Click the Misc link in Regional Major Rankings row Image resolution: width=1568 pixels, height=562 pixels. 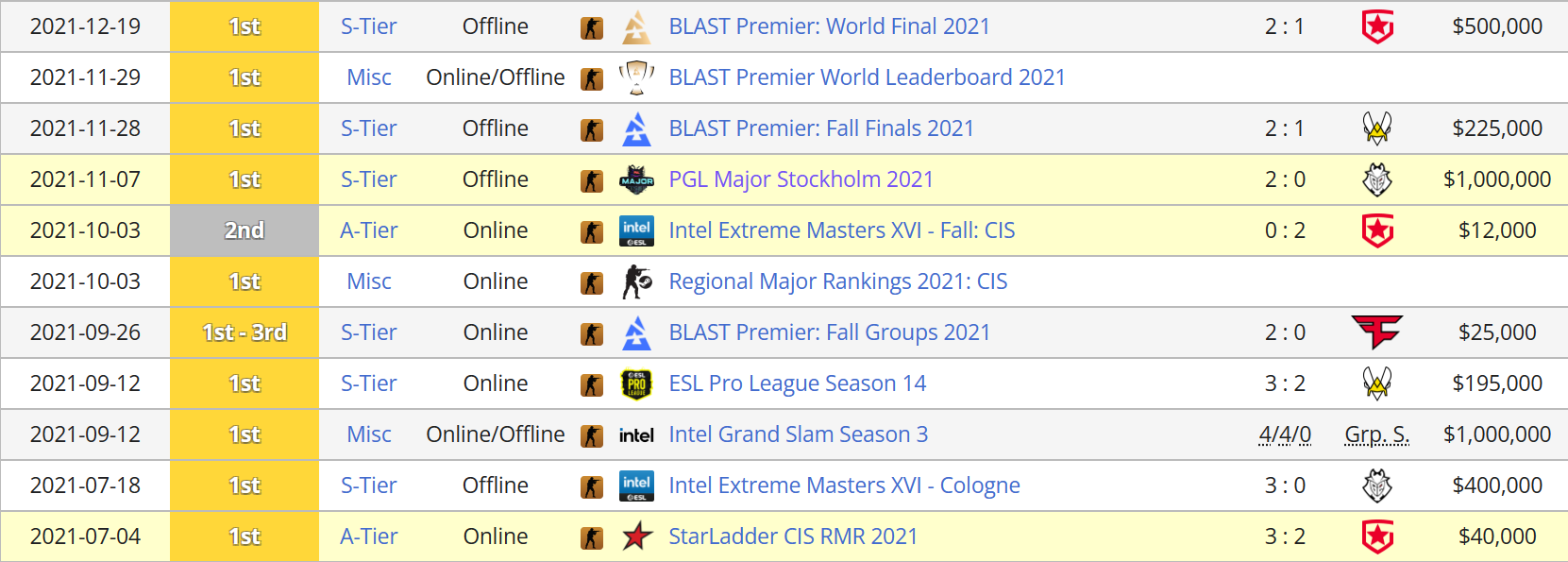(368, 281)
